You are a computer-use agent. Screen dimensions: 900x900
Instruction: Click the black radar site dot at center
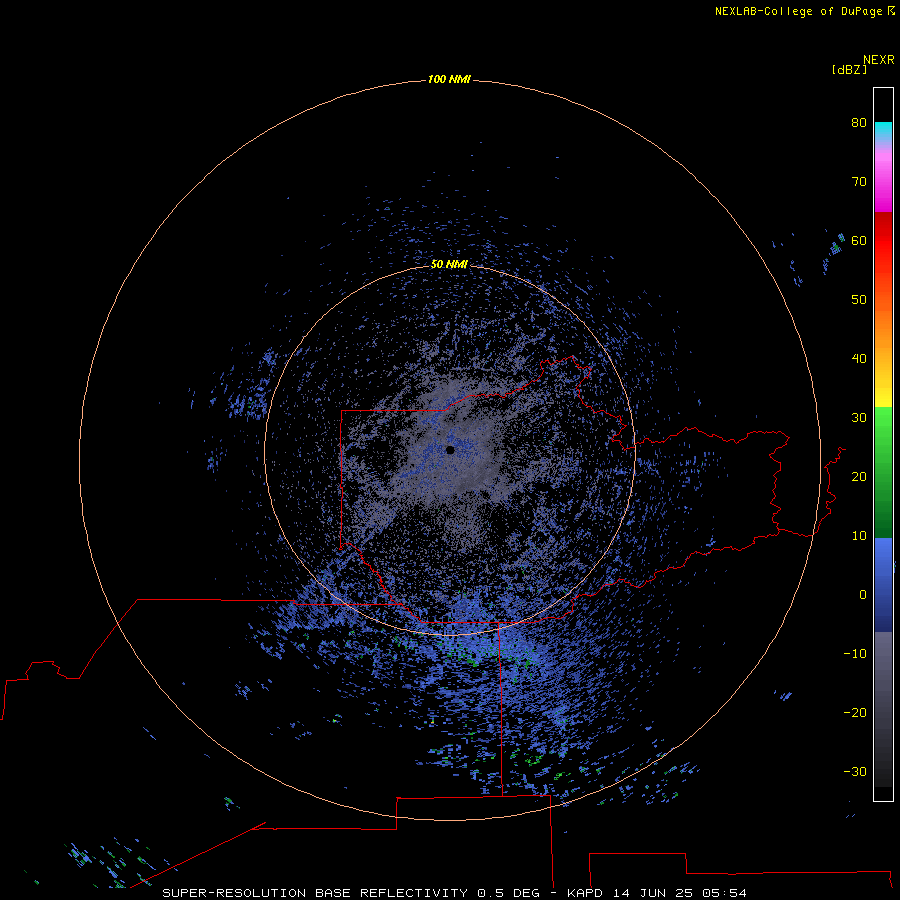(x=450, y=450)
